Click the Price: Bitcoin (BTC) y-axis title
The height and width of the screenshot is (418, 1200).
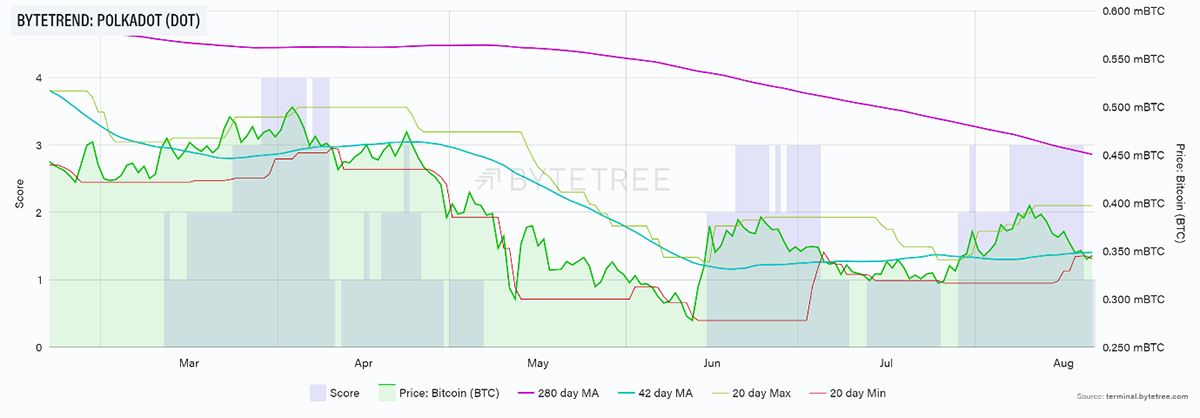(1181, 194)
